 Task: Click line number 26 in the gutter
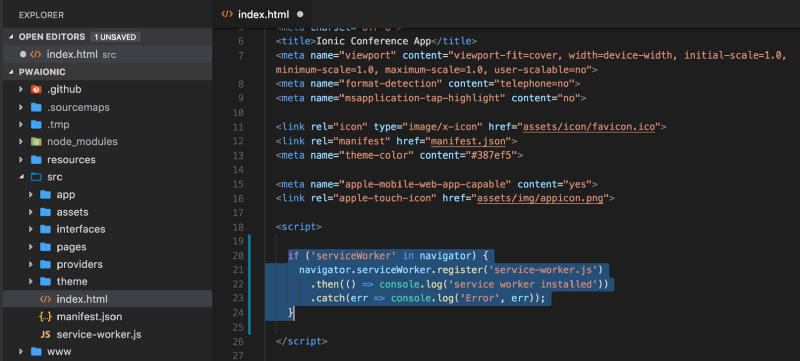click(237, 341)
